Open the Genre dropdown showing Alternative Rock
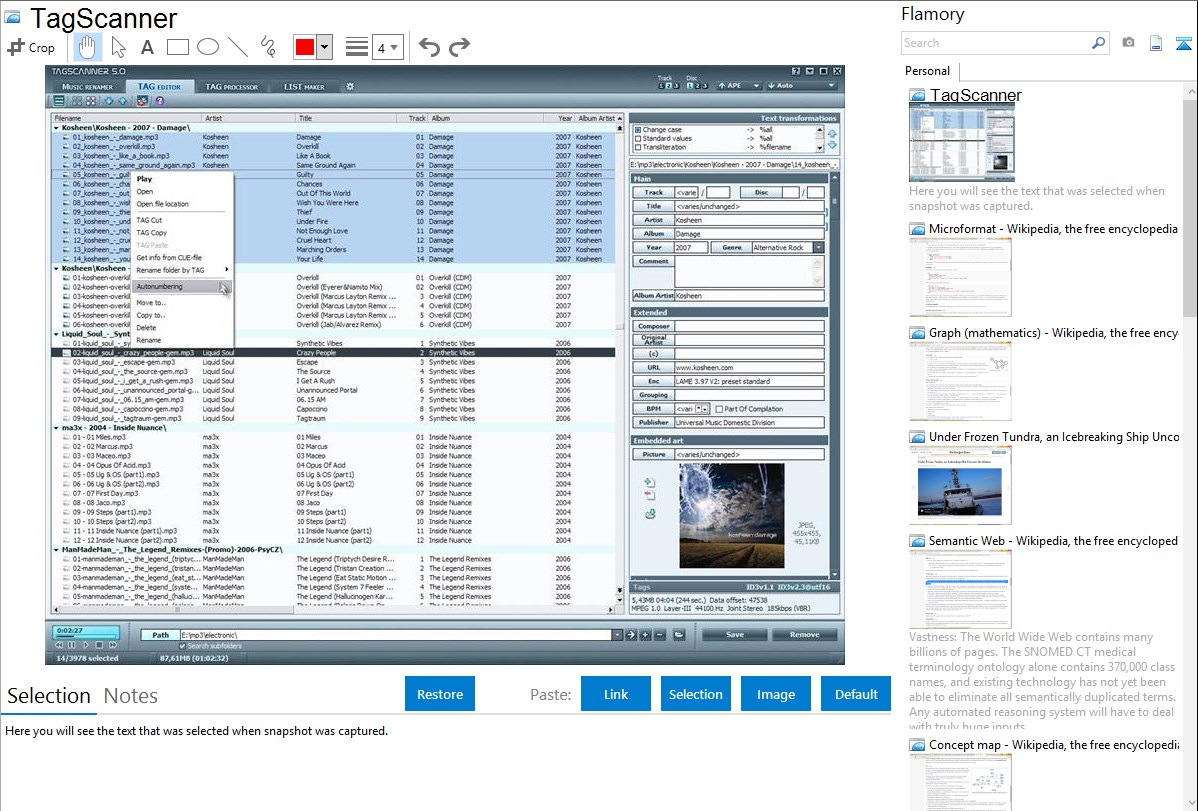 click(818, 248)
